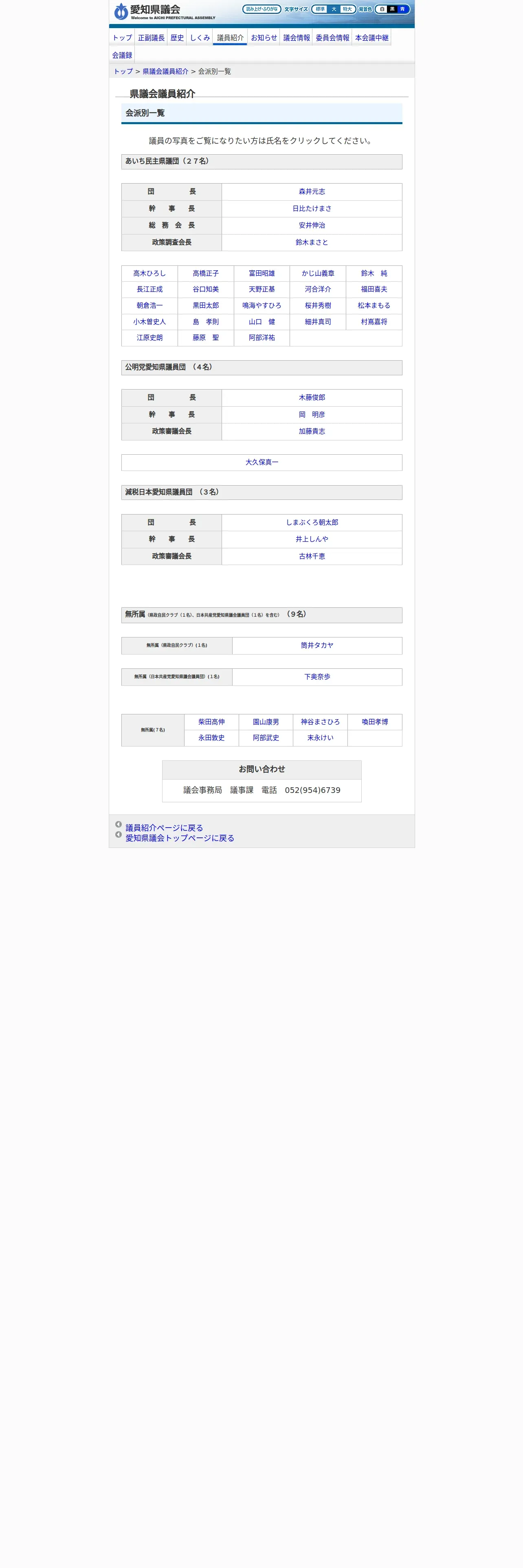The height and width of the screenshot is (1568, 523).
Task: Open the お知らせ menu tab
Action: pyautogui.click(x=264, y=38)
